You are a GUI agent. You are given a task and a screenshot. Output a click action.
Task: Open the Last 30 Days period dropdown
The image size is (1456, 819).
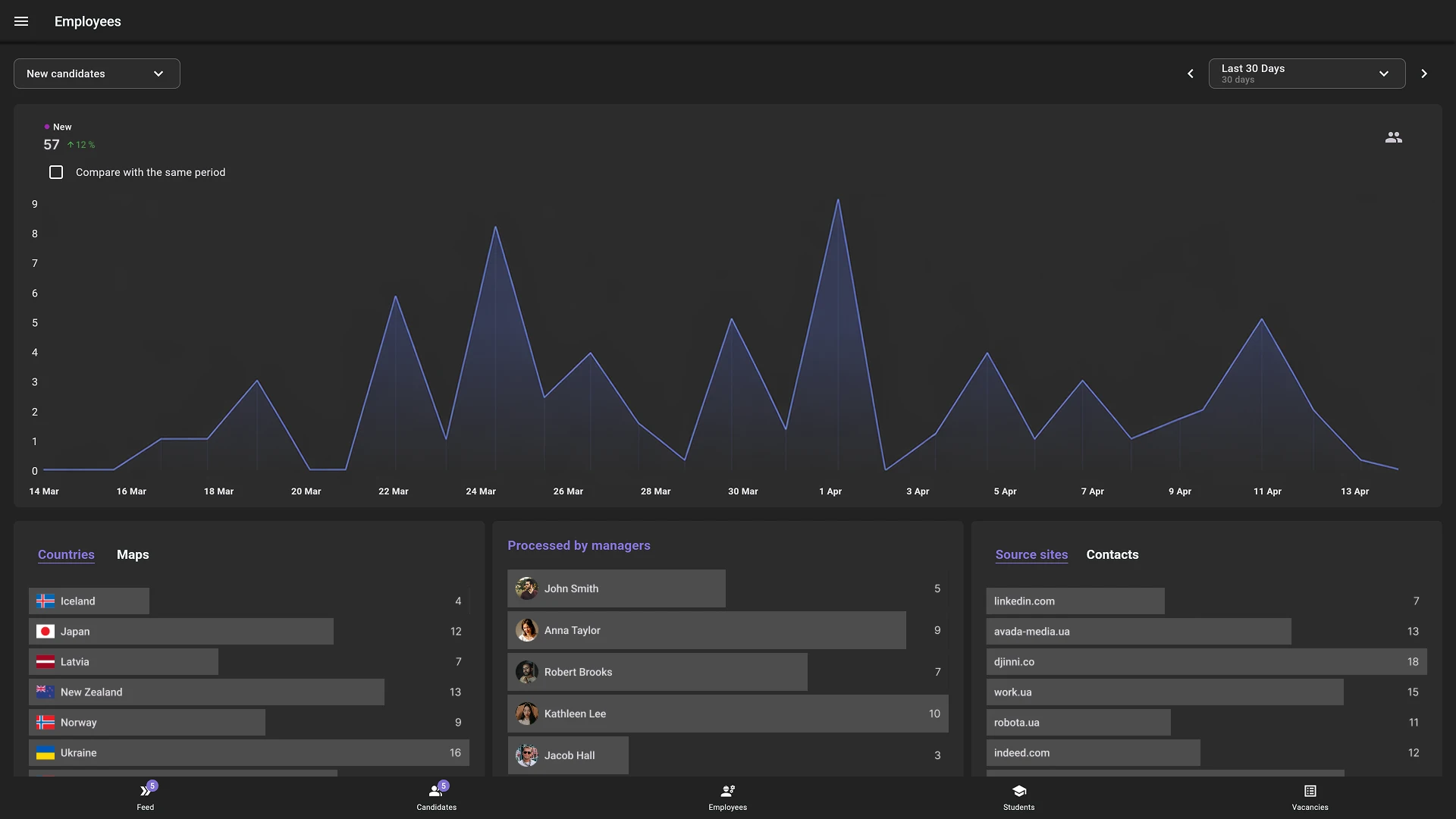[1306, 74]
